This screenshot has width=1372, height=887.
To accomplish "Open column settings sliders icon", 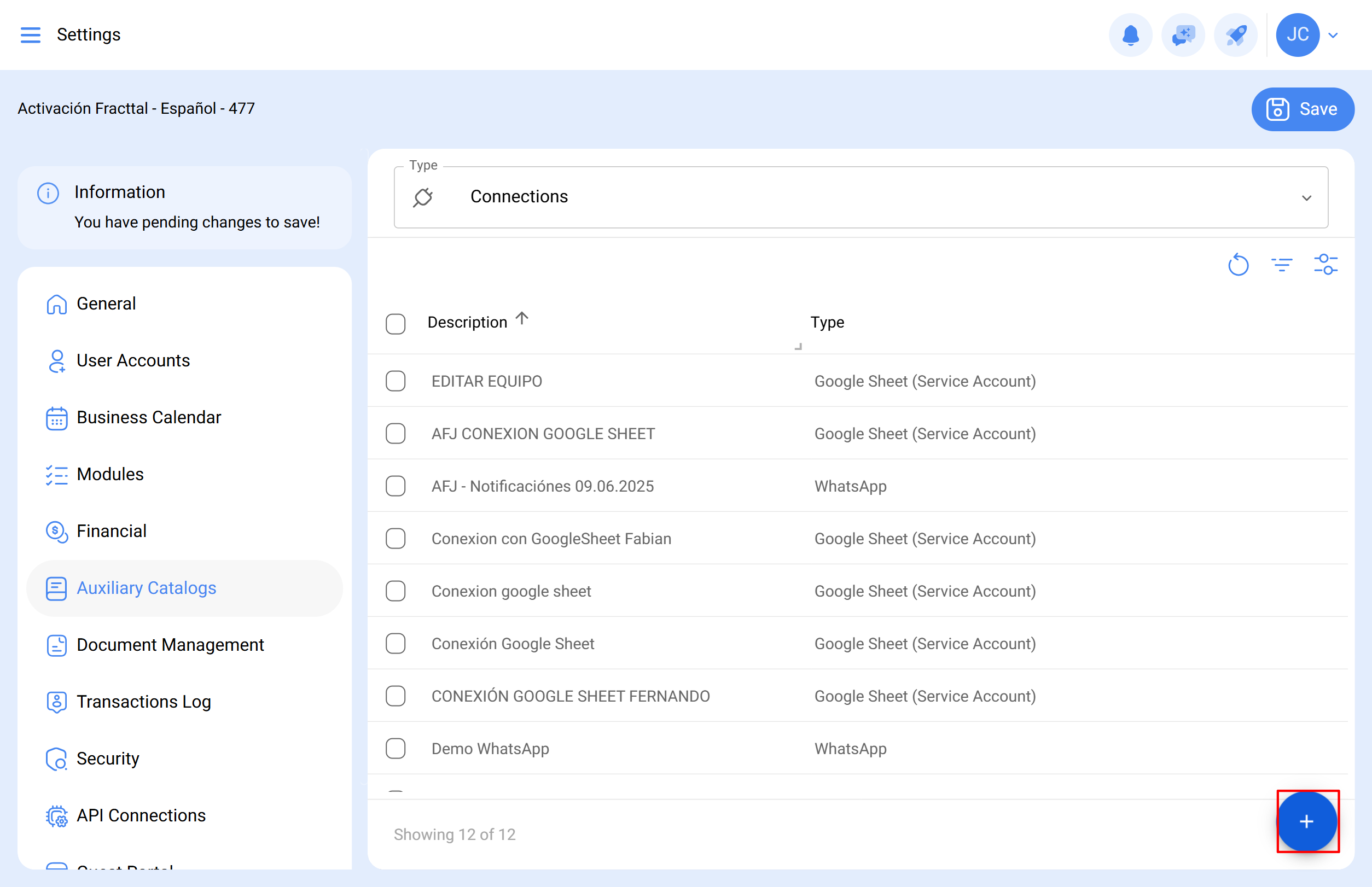I will (x=1326, y=265).
